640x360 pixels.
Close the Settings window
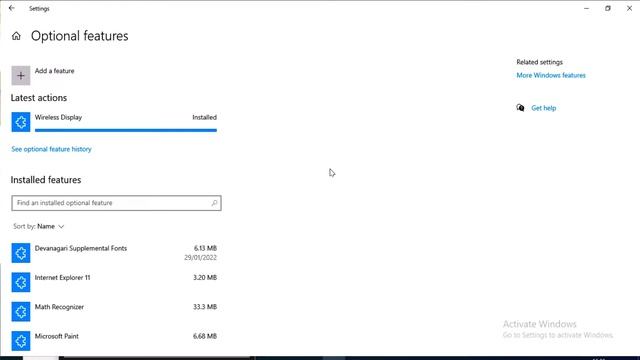(x=629, y=8)
